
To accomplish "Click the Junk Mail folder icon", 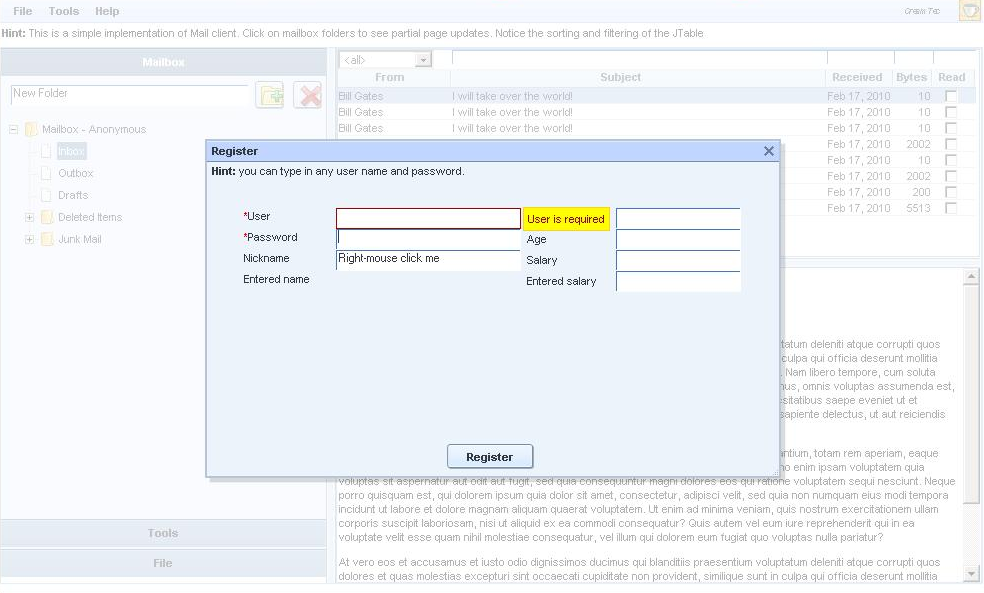I will point(47,239).
